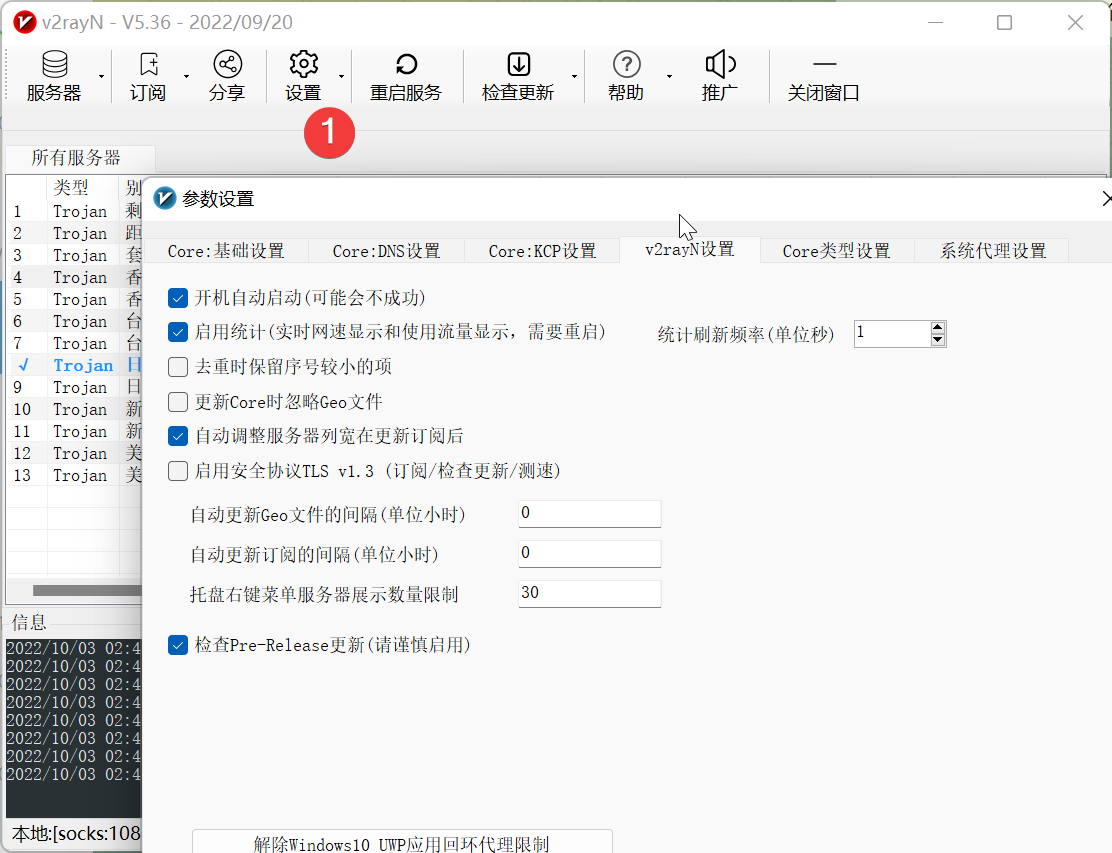Viewport: 1112px width, 853px height.
Task: Select server row 7 Trojan
Action: coord(74,343)
